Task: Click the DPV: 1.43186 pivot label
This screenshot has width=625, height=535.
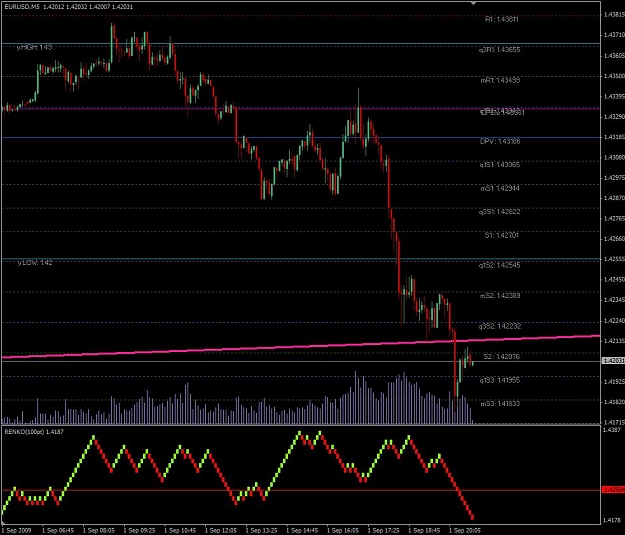Action: tap(500, 142)
